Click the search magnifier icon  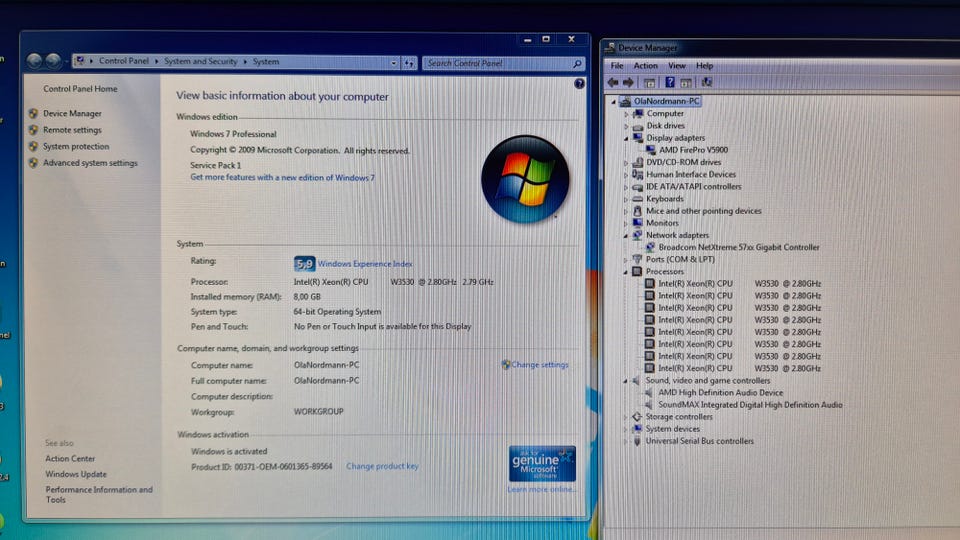pos(577,63)
